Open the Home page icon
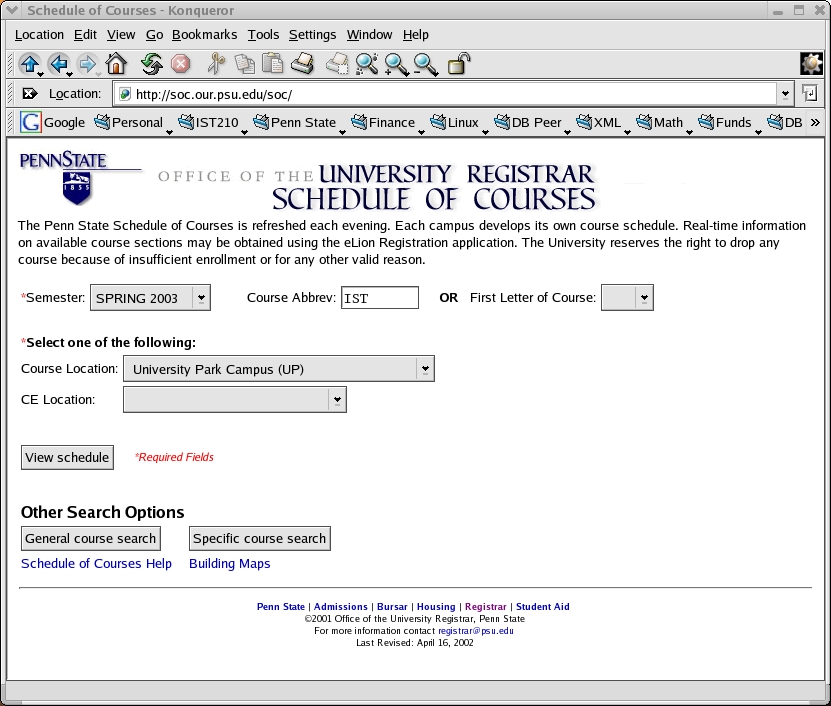 point(116,64)
